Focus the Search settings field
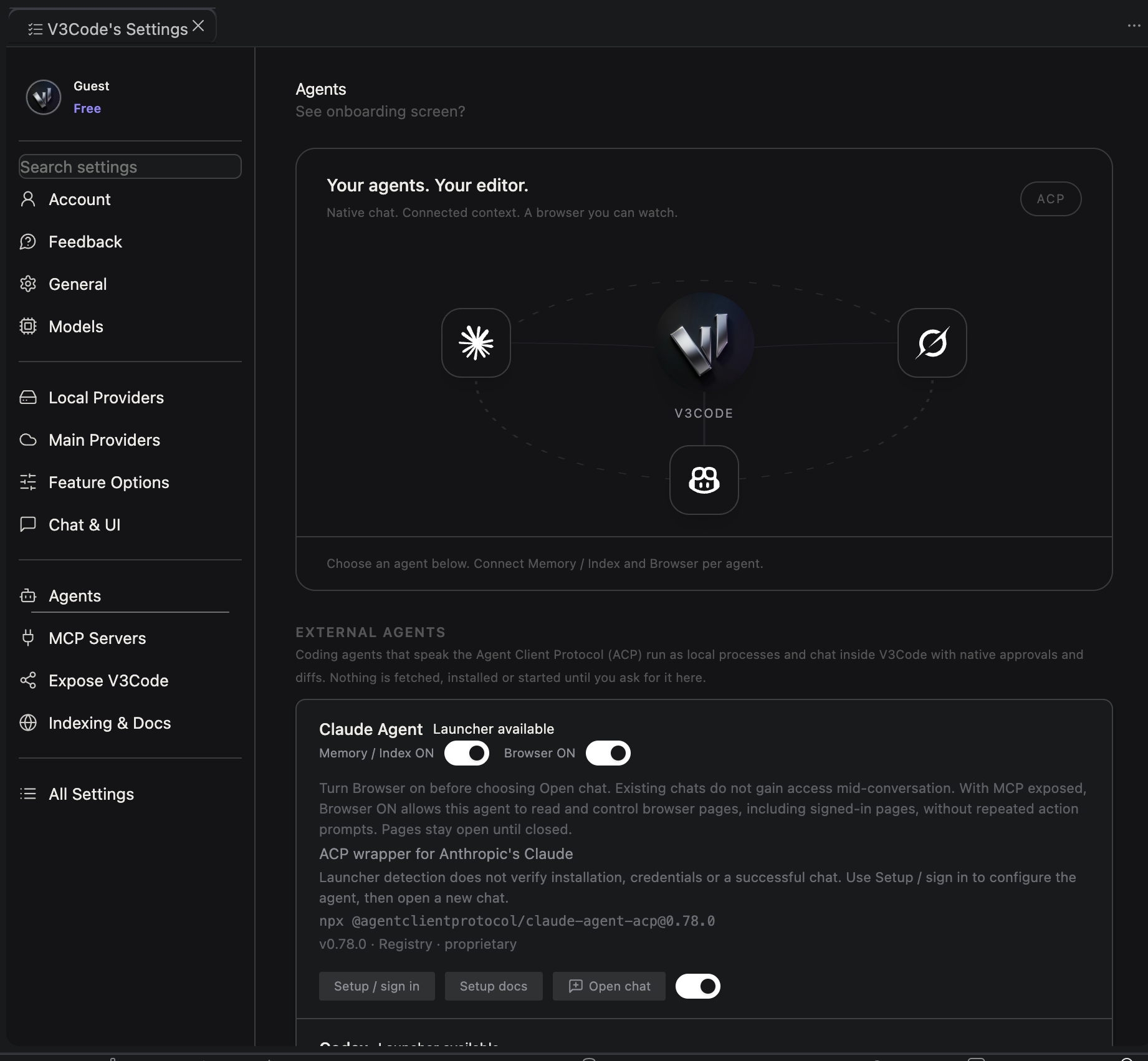 (130, 166)
